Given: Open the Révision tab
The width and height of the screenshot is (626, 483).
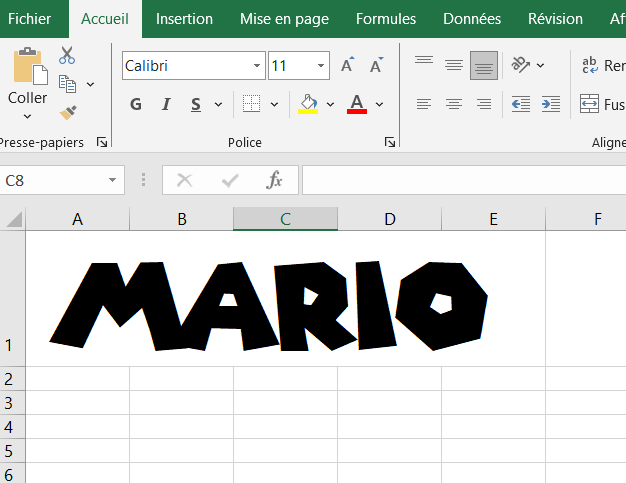Looking at the screenshot, I should click(555, 19).
